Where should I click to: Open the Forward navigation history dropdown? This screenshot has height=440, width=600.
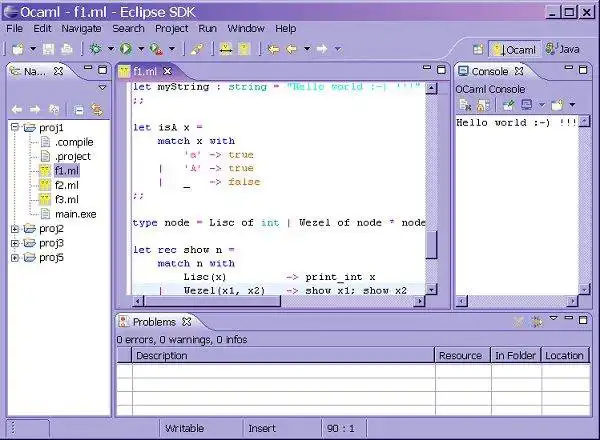pos(338,49)
